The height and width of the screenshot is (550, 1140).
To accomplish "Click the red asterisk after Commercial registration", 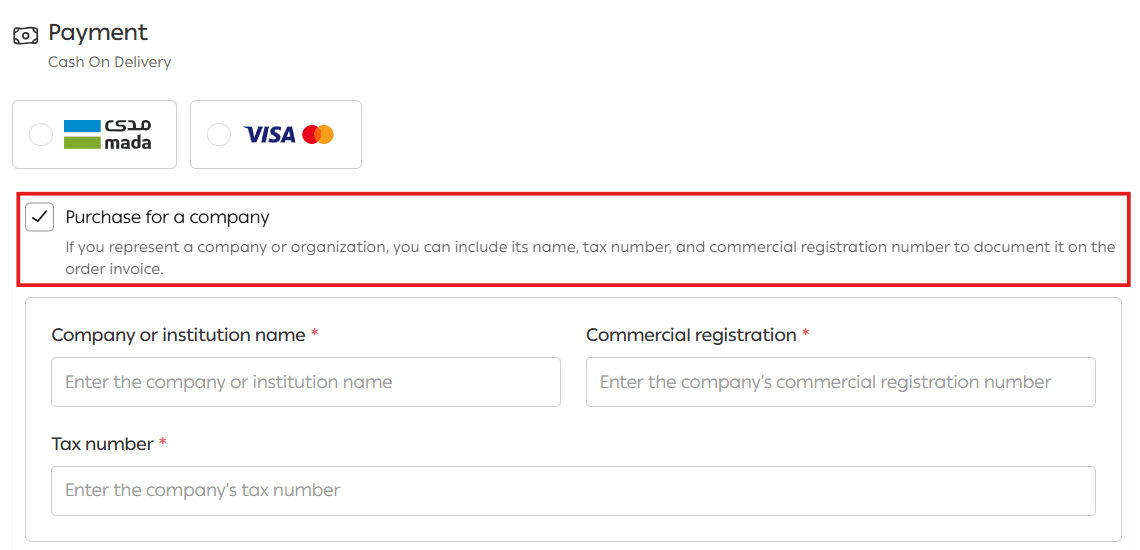I will point(806,334).
